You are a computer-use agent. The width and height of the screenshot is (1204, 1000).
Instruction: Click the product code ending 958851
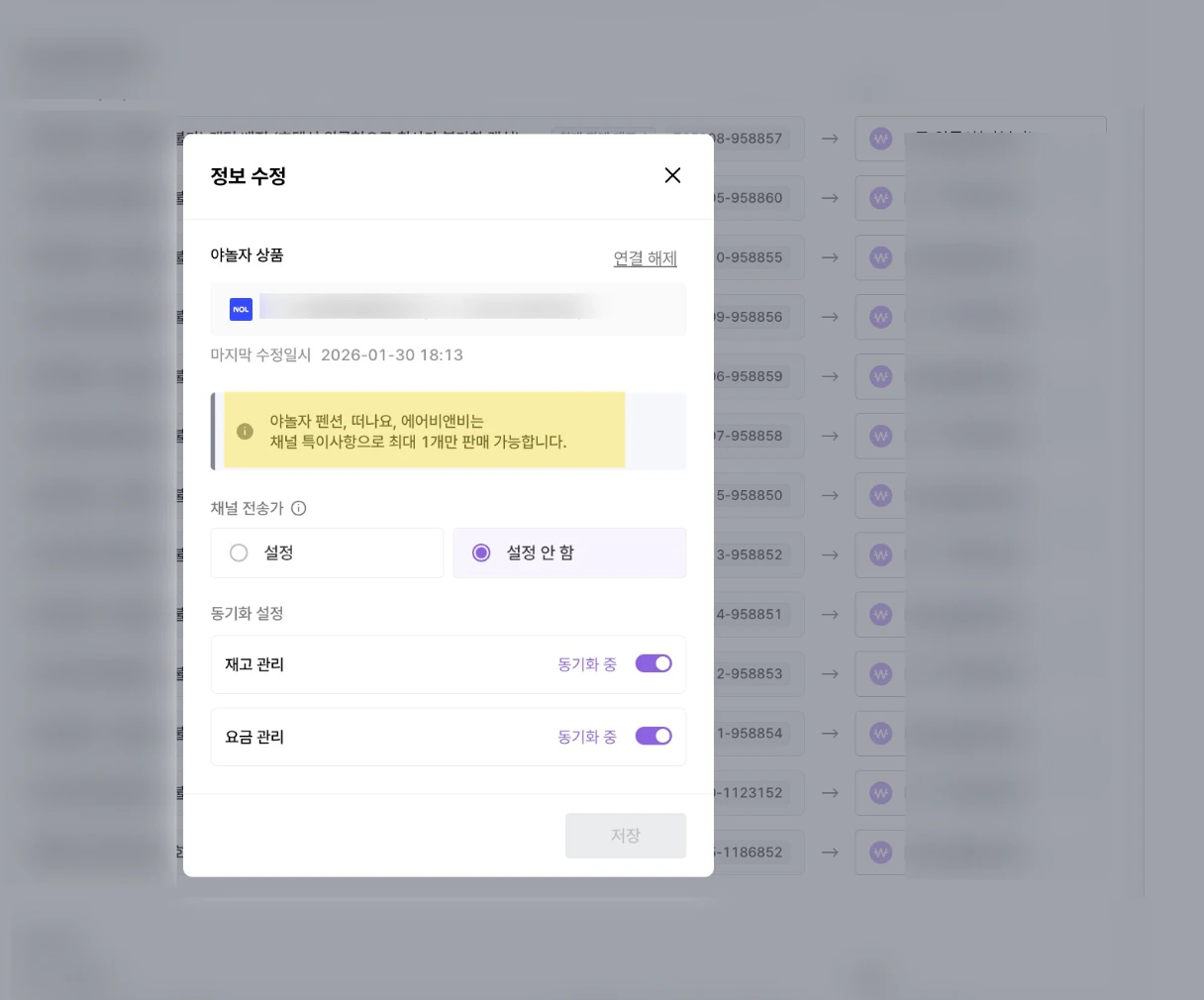coord(750,614)
